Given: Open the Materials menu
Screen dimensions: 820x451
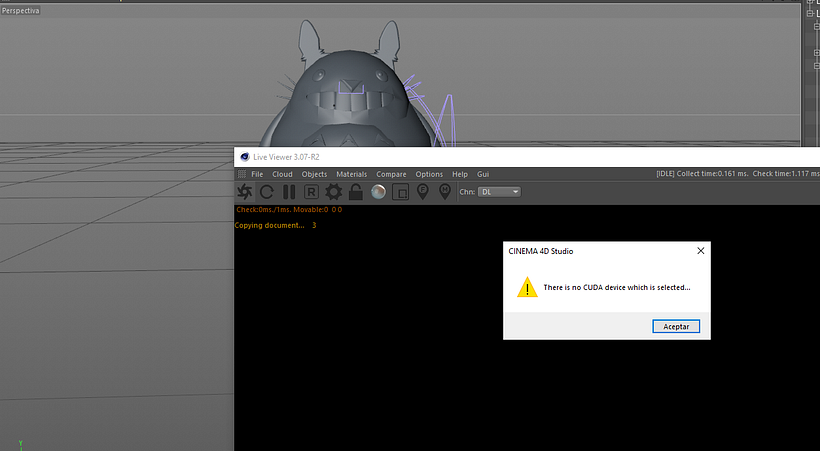Looking at the screenshot, I should tap(351, 174).
